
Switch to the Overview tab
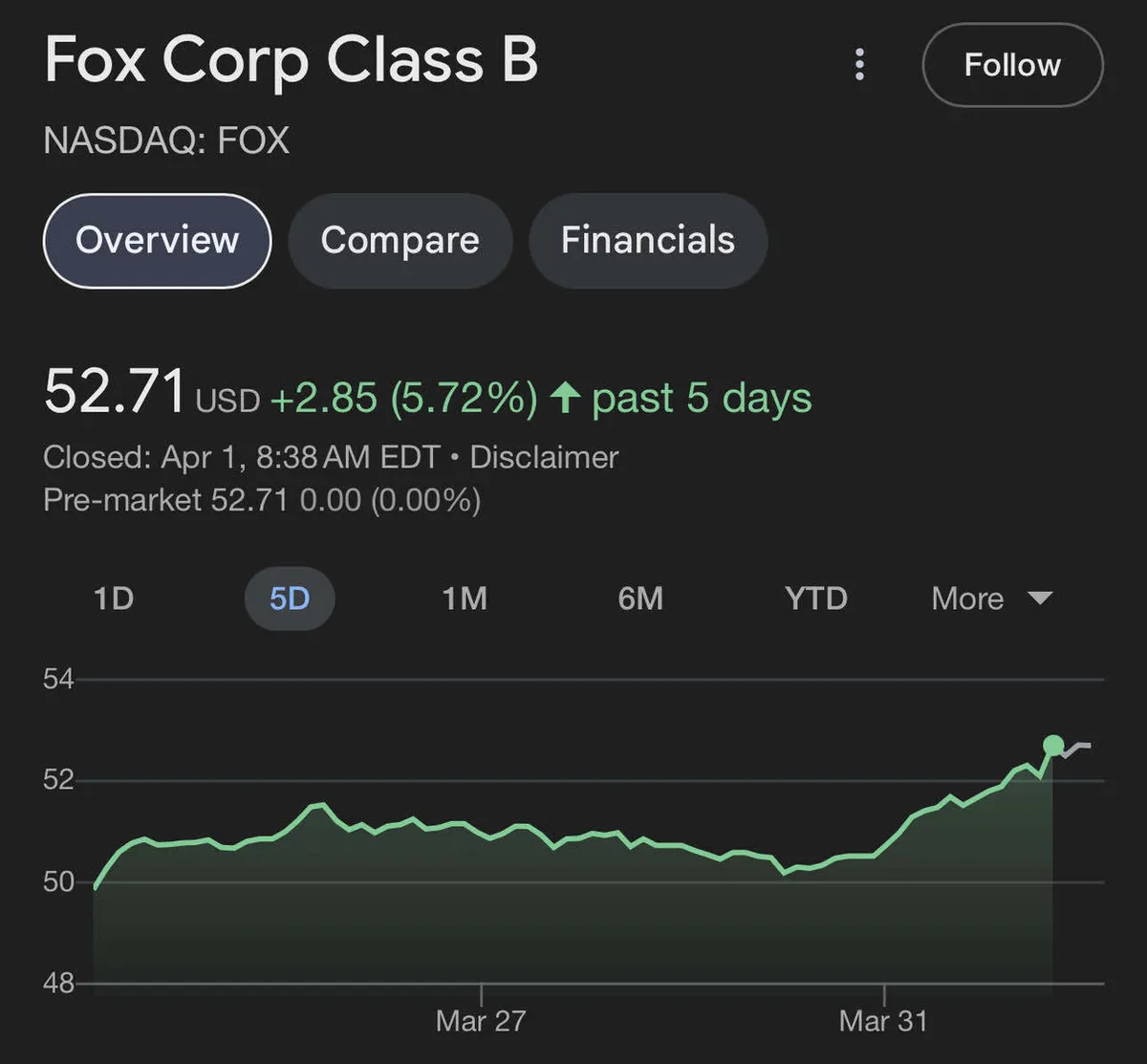(157, 240)
